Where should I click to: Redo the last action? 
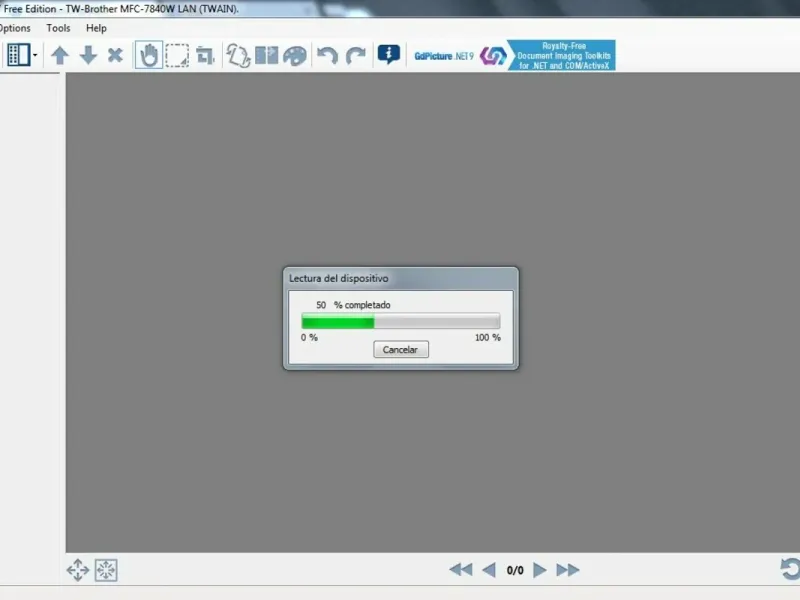[x=356, y=55]
